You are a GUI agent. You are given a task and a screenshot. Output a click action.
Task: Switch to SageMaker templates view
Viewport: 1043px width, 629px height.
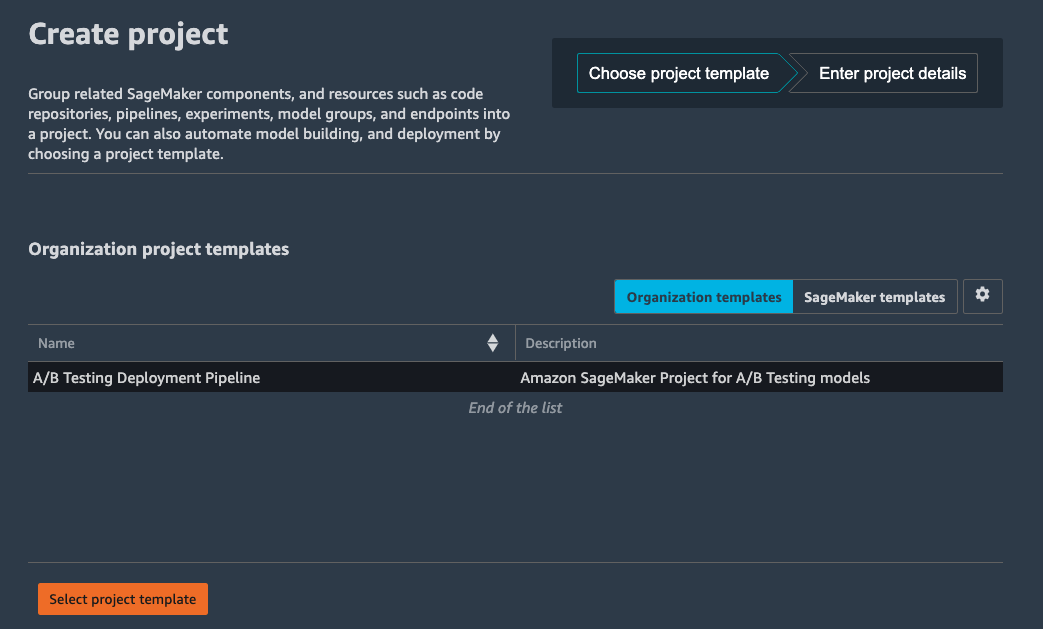click(x=874, y=297)
